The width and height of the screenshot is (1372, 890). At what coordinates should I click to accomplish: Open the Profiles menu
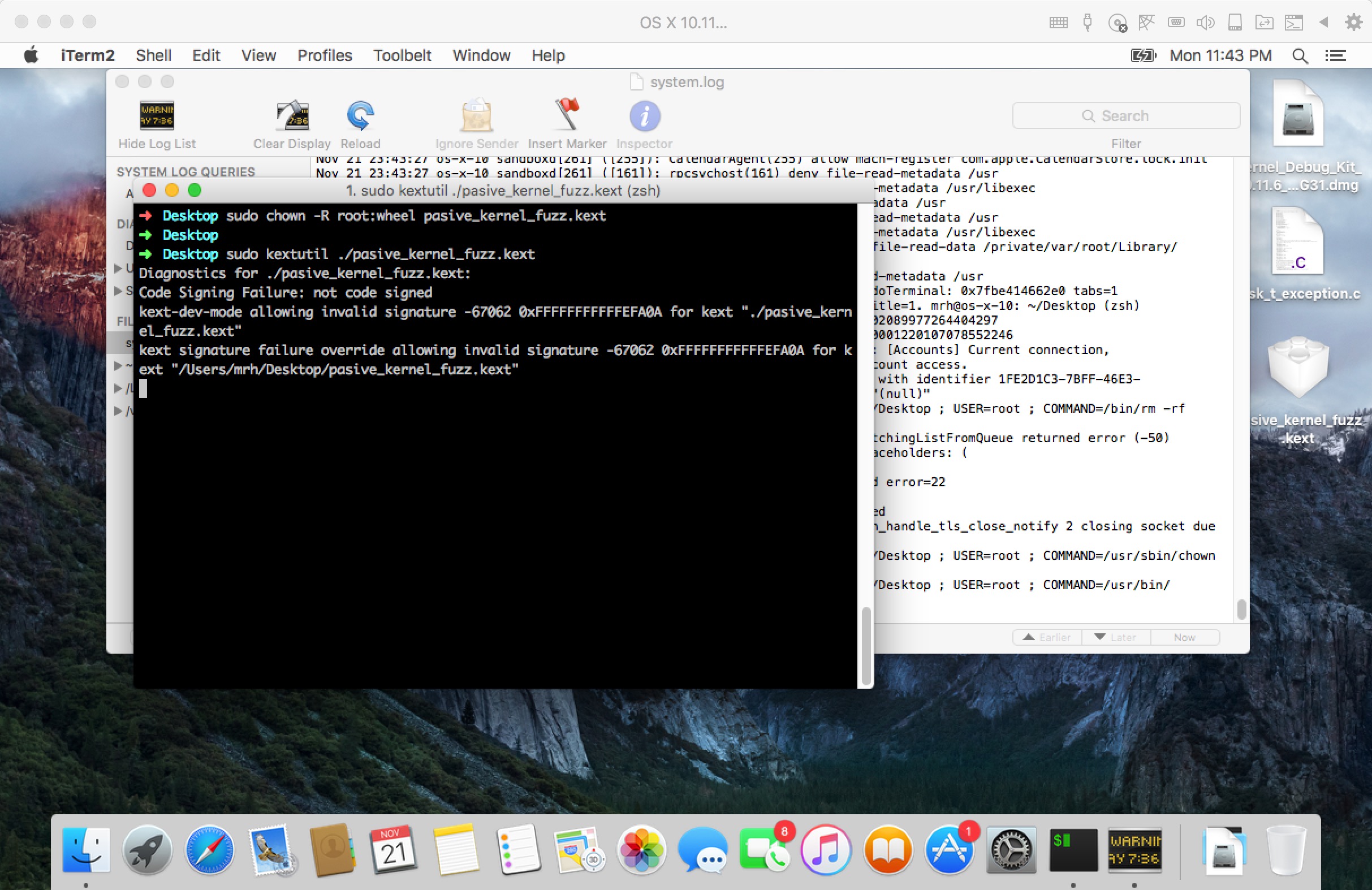pyautogui.click(x=325, y=55)
